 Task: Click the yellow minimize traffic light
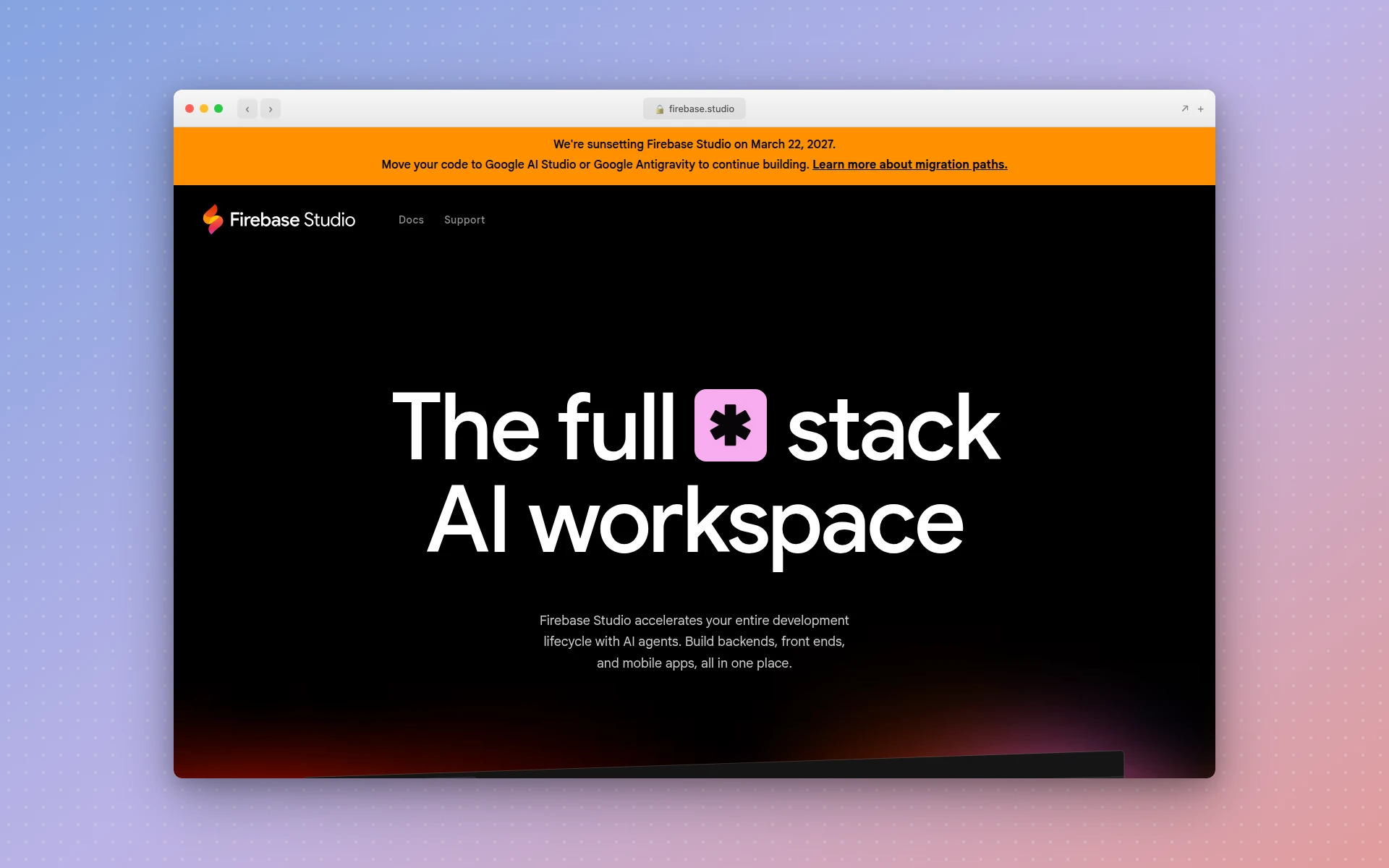pos(204,108)
